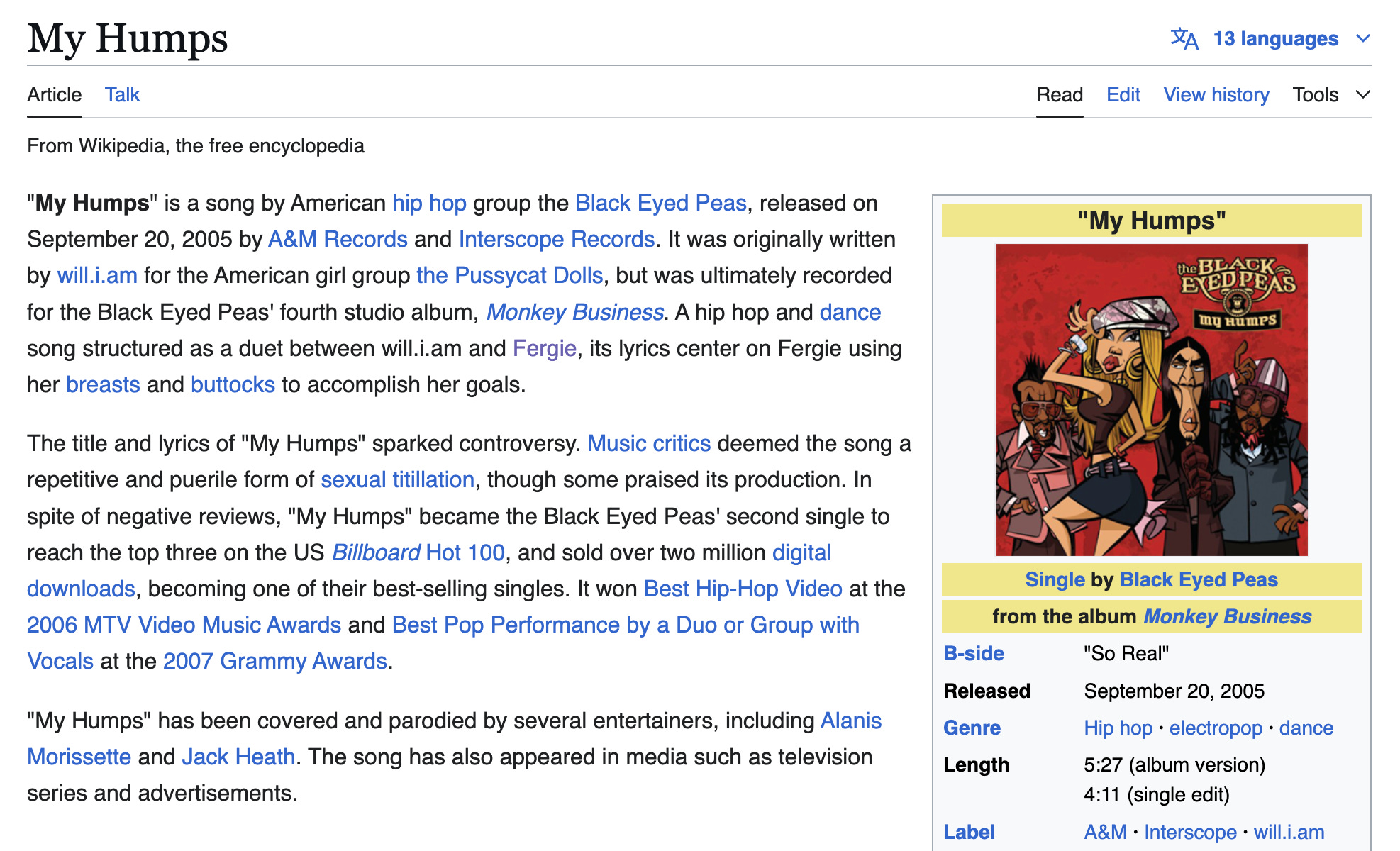Click the My Humps cover art thumbnail
This screenshot has height=851, width=1400.
coord(1151,399)
